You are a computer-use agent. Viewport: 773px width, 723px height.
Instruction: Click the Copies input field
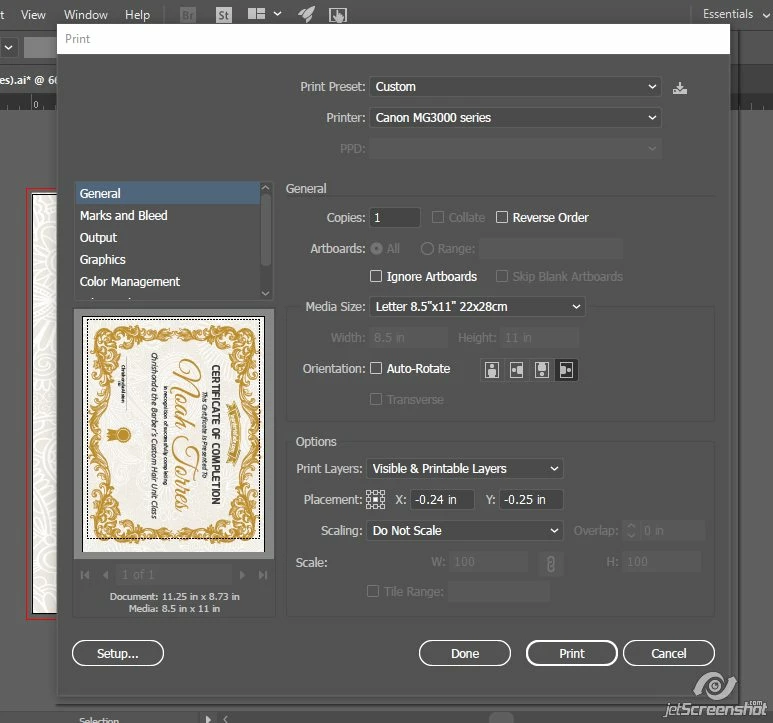(x=395, y=217)
